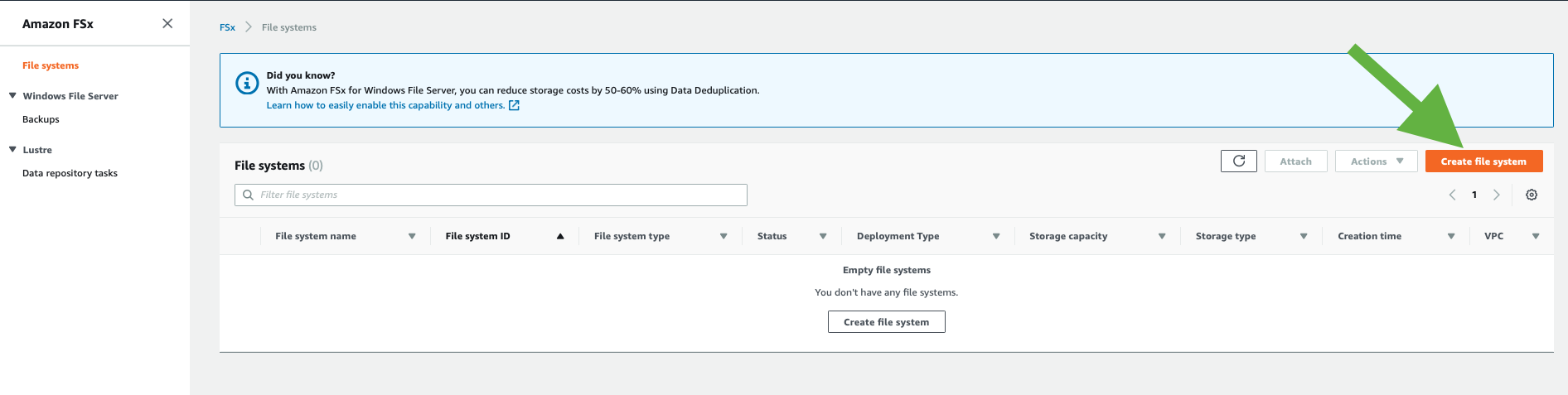This screenshot has width=1568, height=395.
Task: Sort by File system ID ascending arrow
Action: (560, 236)
